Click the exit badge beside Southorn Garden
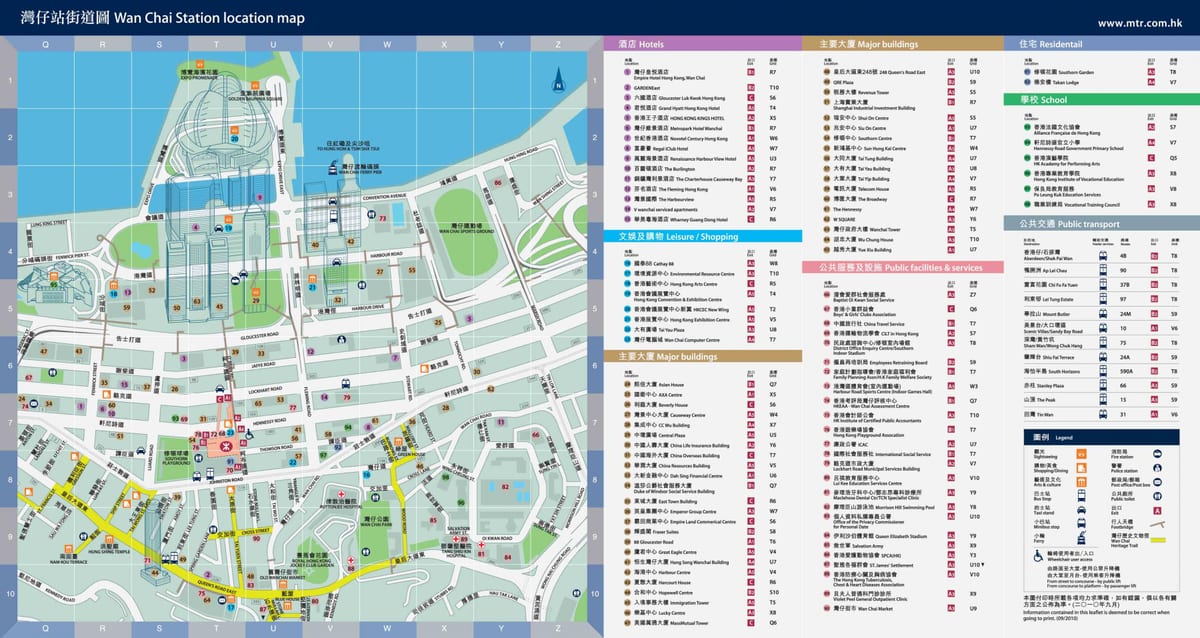 (x=1151, y=72)
